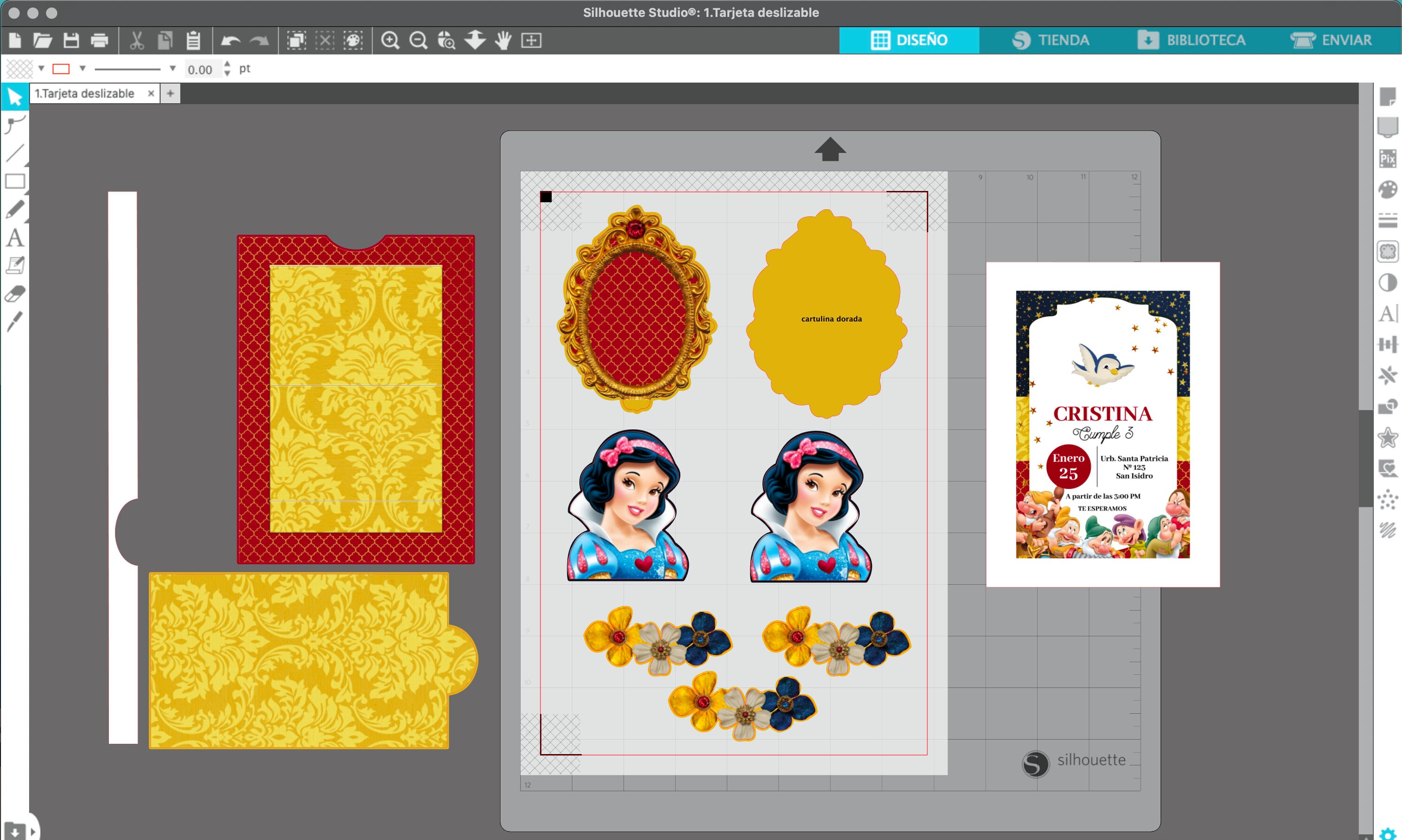Open the PixScan panel
This screenshot has width=1402, height=840.
coord(1388,159)
